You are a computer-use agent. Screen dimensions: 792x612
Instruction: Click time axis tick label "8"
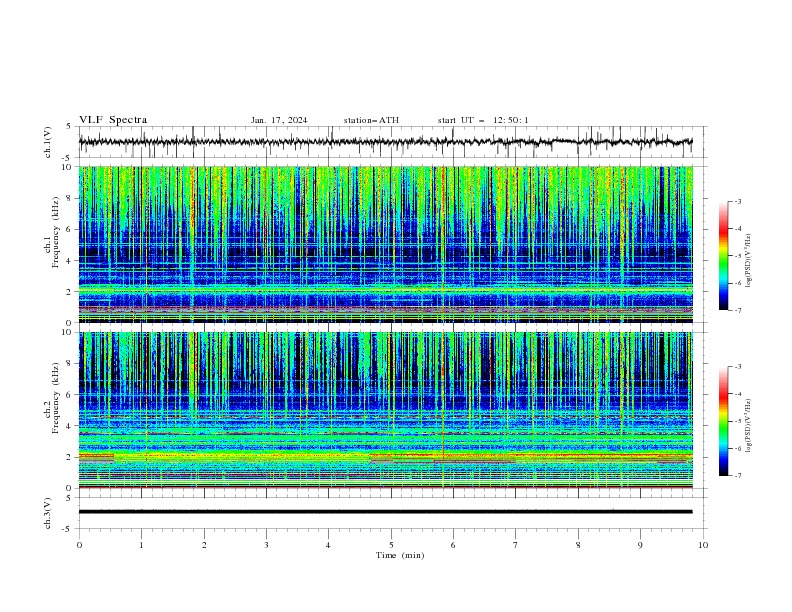[x=578, y=545]
